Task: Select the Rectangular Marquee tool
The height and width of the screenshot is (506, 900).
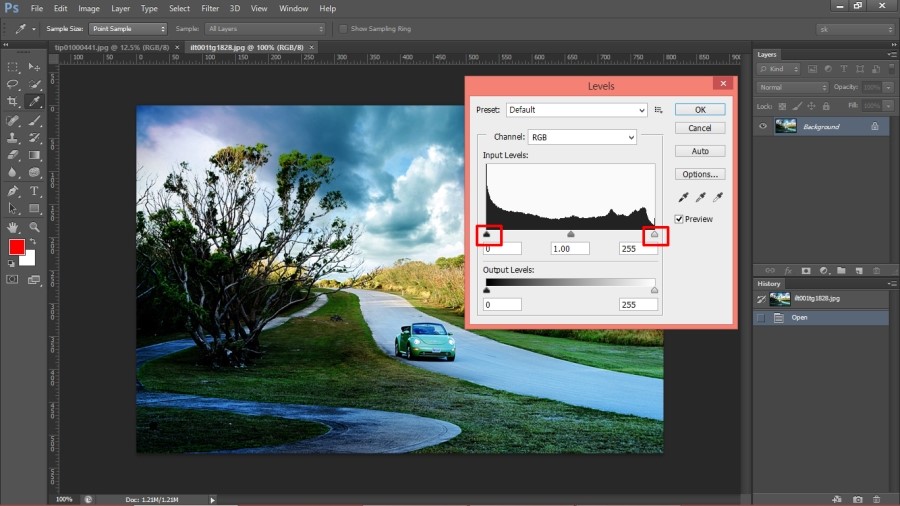Action: coord(12,67)
